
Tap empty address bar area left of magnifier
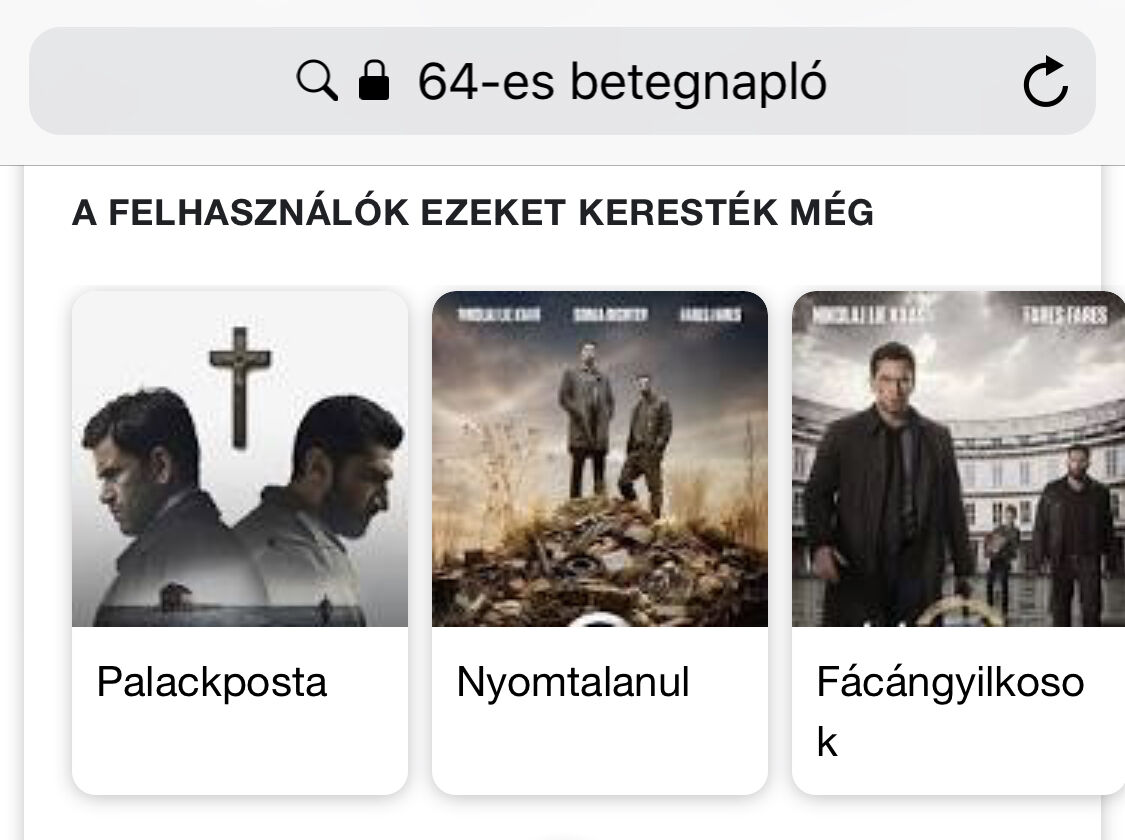click(x=160, y=82)
